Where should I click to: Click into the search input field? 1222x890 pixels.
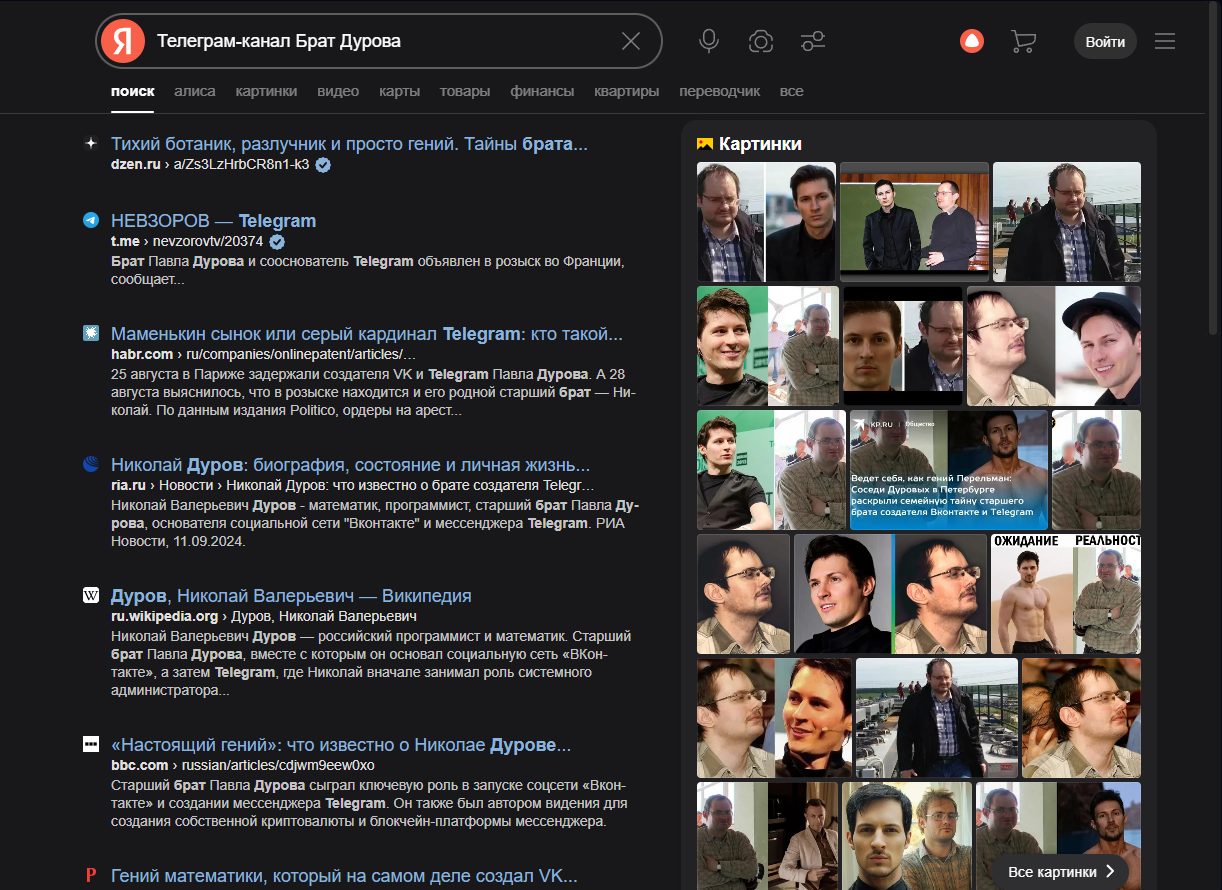pyautogui.click(x=380, y=41)
